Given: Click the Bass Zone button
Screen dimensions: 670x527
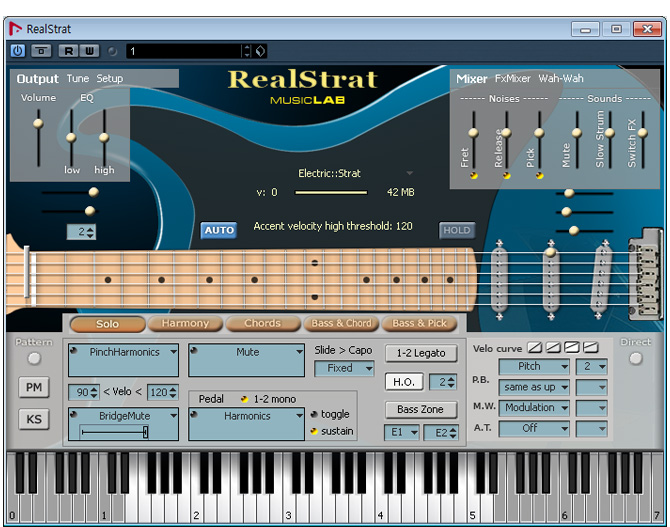Looking at the screenshot, I should tap(421, 409).
